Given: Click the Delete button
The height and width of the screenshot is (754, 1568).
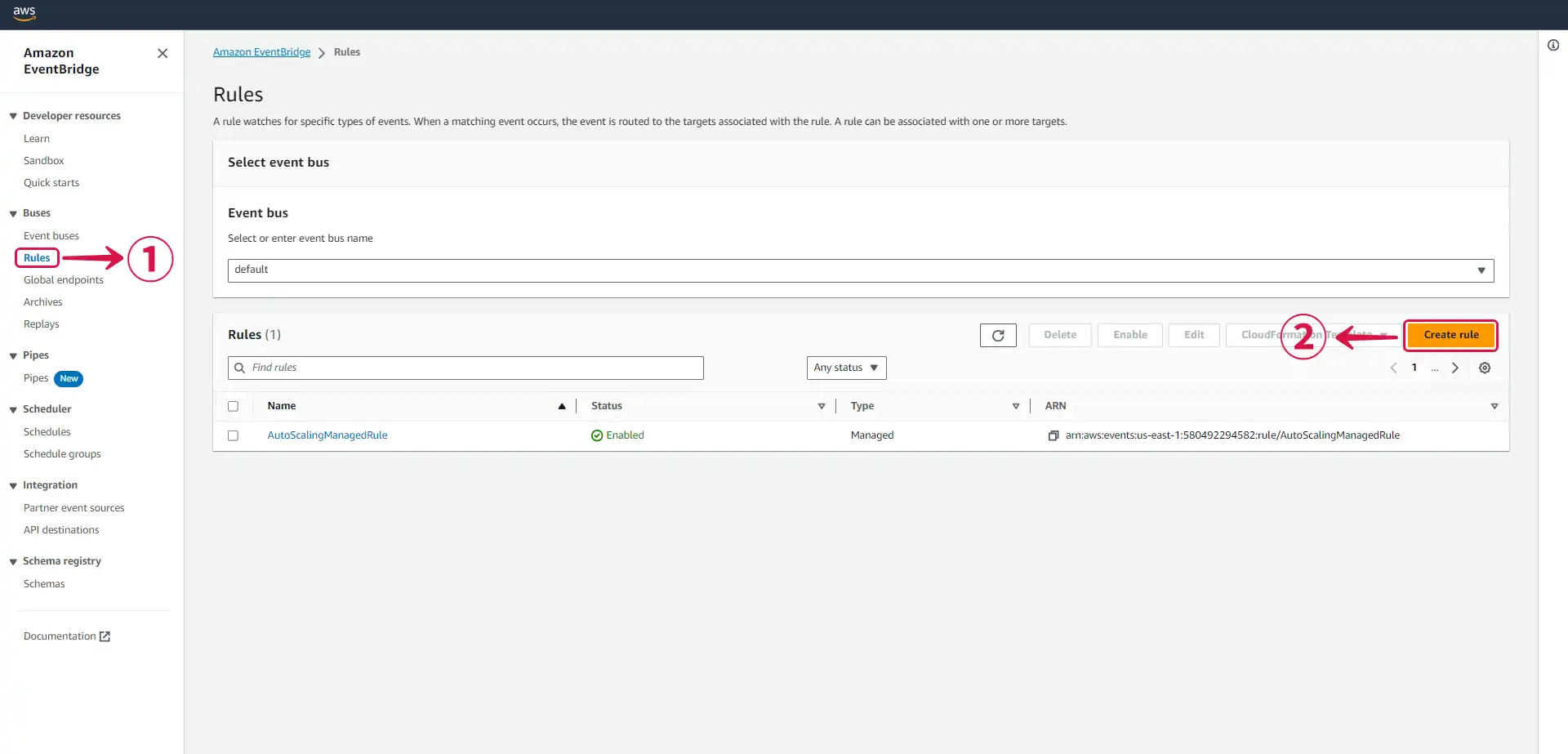Looking at the screenshot, I should click(x=1060, y=335).
